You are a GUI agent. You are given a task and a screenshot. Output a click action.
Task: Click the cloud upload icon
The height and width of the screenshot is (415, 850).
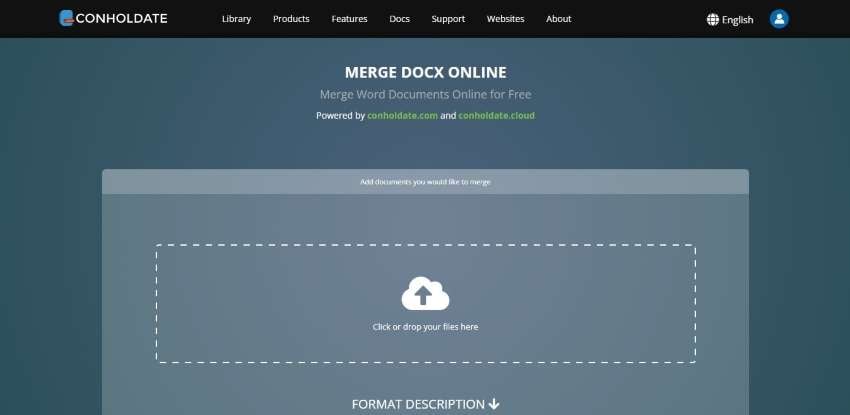click(x=425, y=294)
